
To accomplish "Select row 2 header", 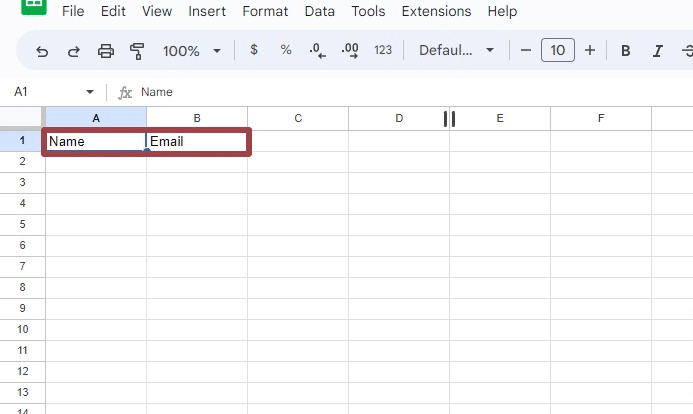I will click(22, 162).
